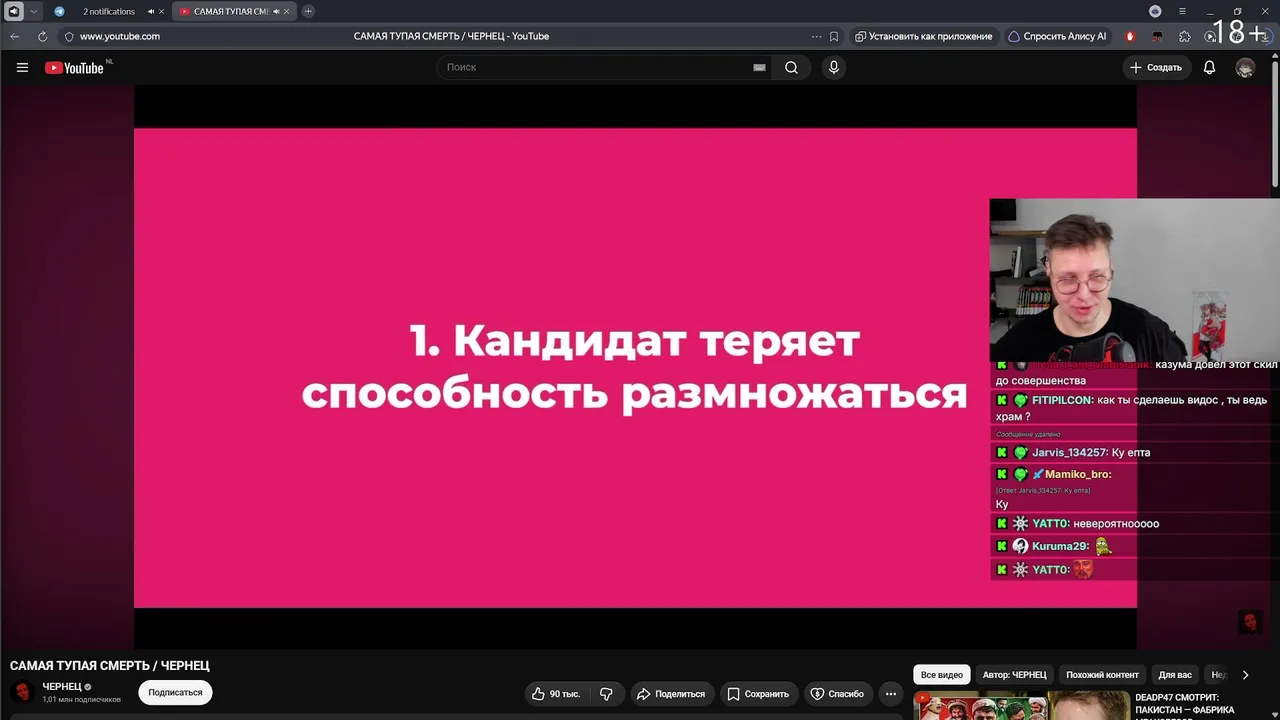
Task: Click the channel watermark in the player corner
Action: pos(1250,622)
